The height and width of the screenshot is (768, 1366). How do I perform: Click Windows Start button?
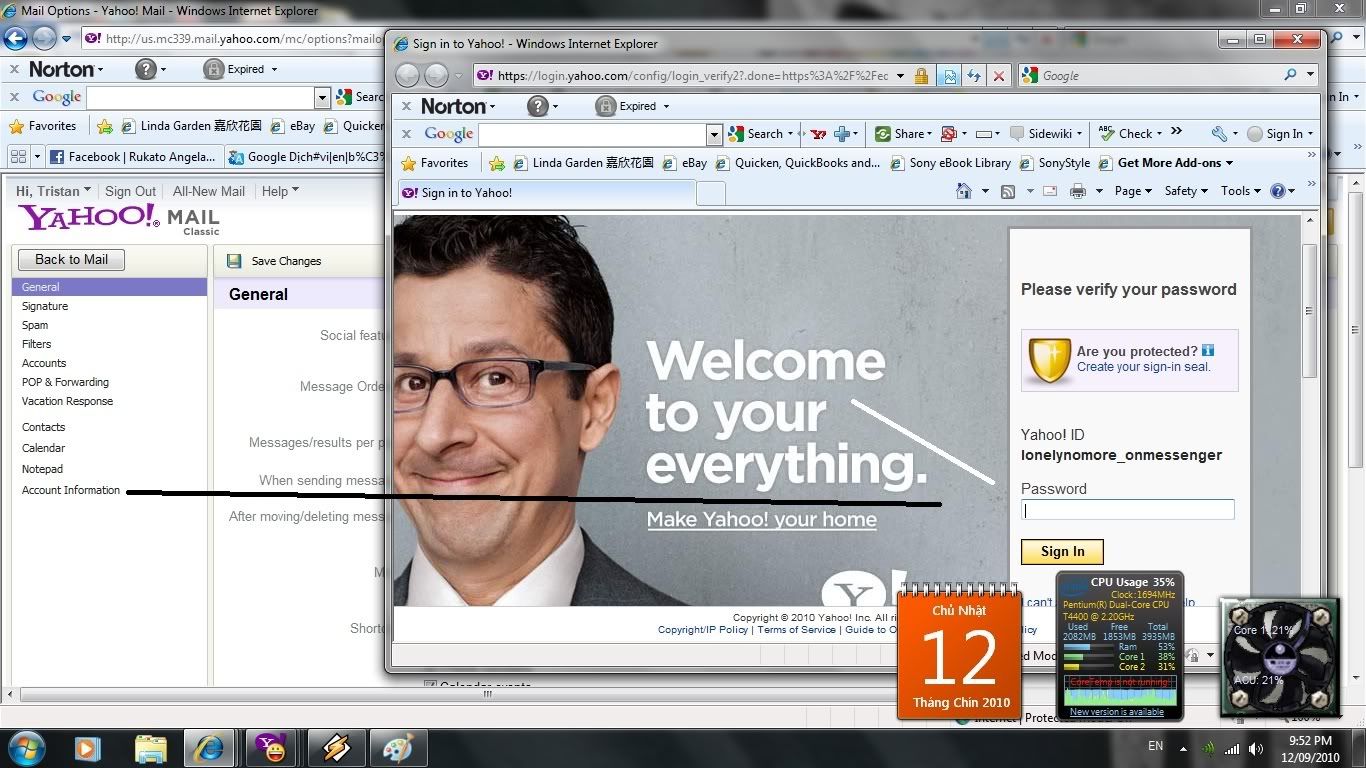(x=26, y=748)
